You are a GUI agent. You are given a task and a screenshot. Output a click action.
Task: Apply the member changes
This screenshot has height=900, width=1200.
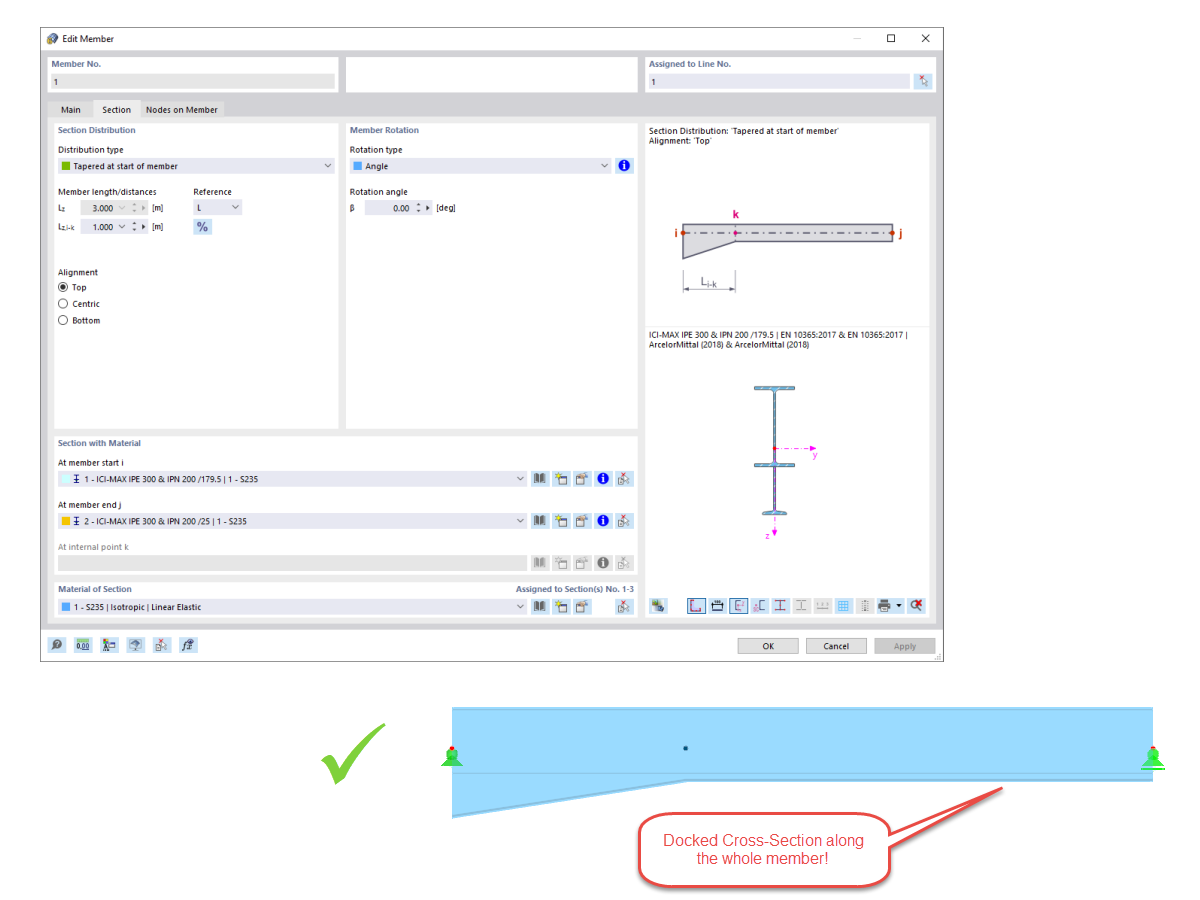(x=904, y=645)
